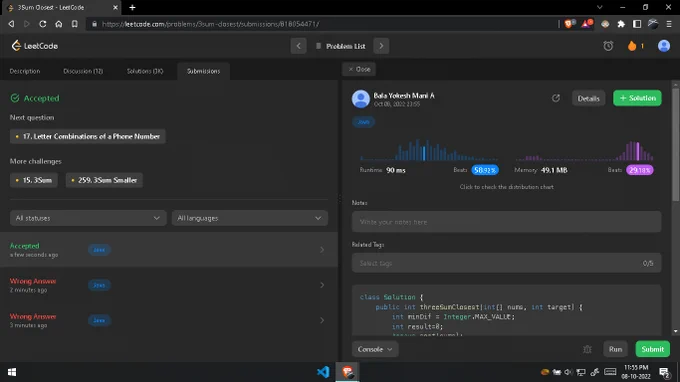Viewport: 680px width, 382px height.
Task: Click the LeetCode logo
Action: pos(34,46)
